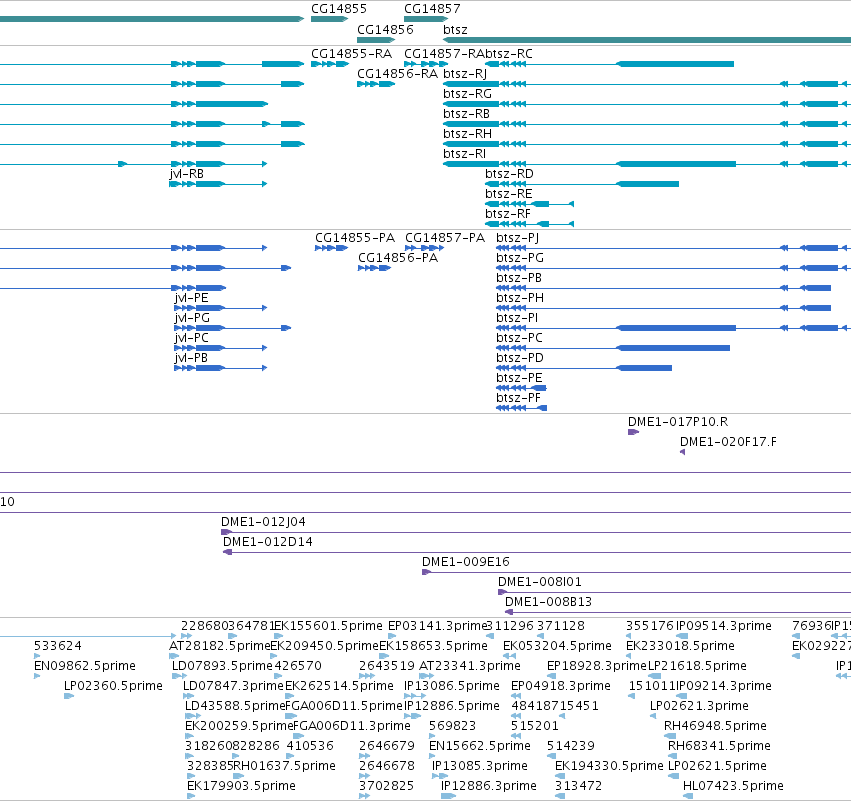Click the DME1-012J04 BAC label
Image resolution: width=851 pixels, height=801 pixels.
(x=263, y=522)
